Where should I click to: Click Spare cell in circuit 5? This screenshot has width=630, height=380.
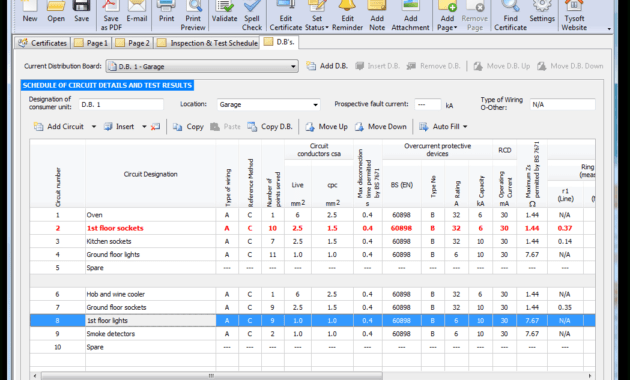[x=151, y=268]
